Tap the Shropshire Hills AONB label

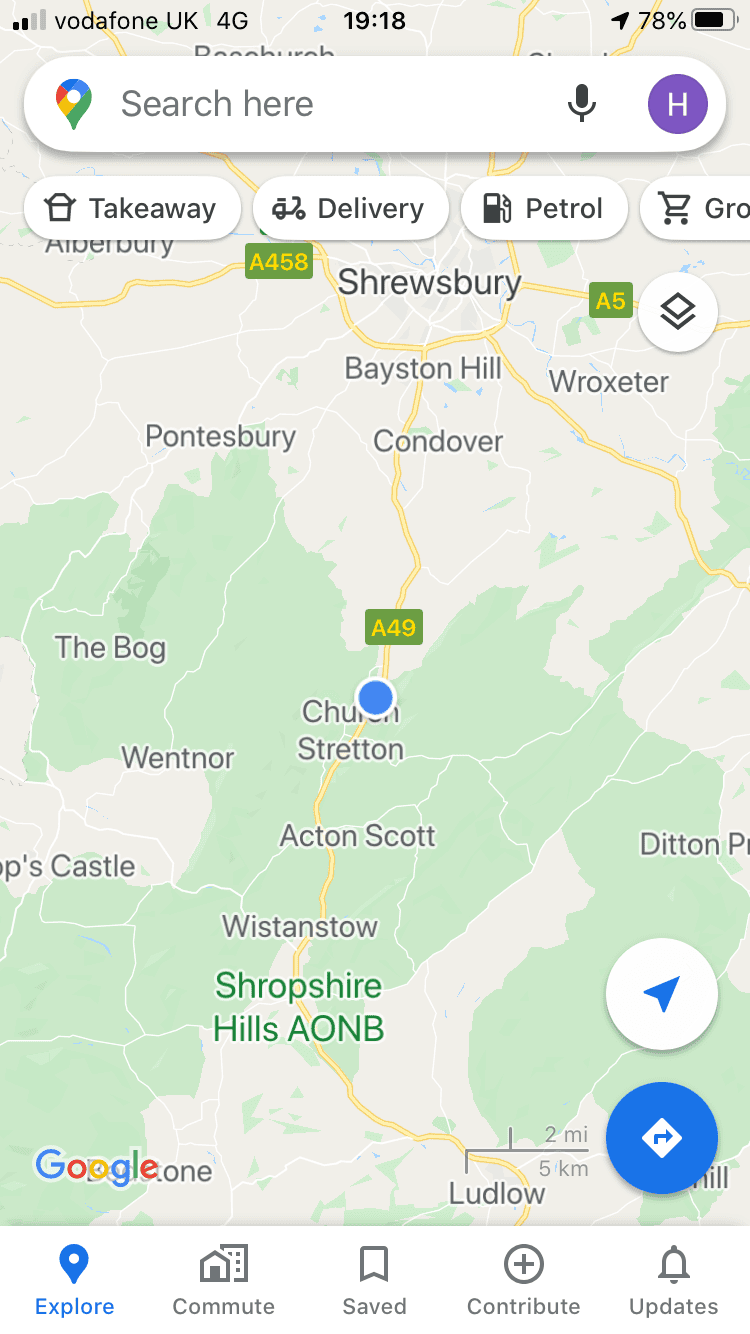(x=299, y=1007)
